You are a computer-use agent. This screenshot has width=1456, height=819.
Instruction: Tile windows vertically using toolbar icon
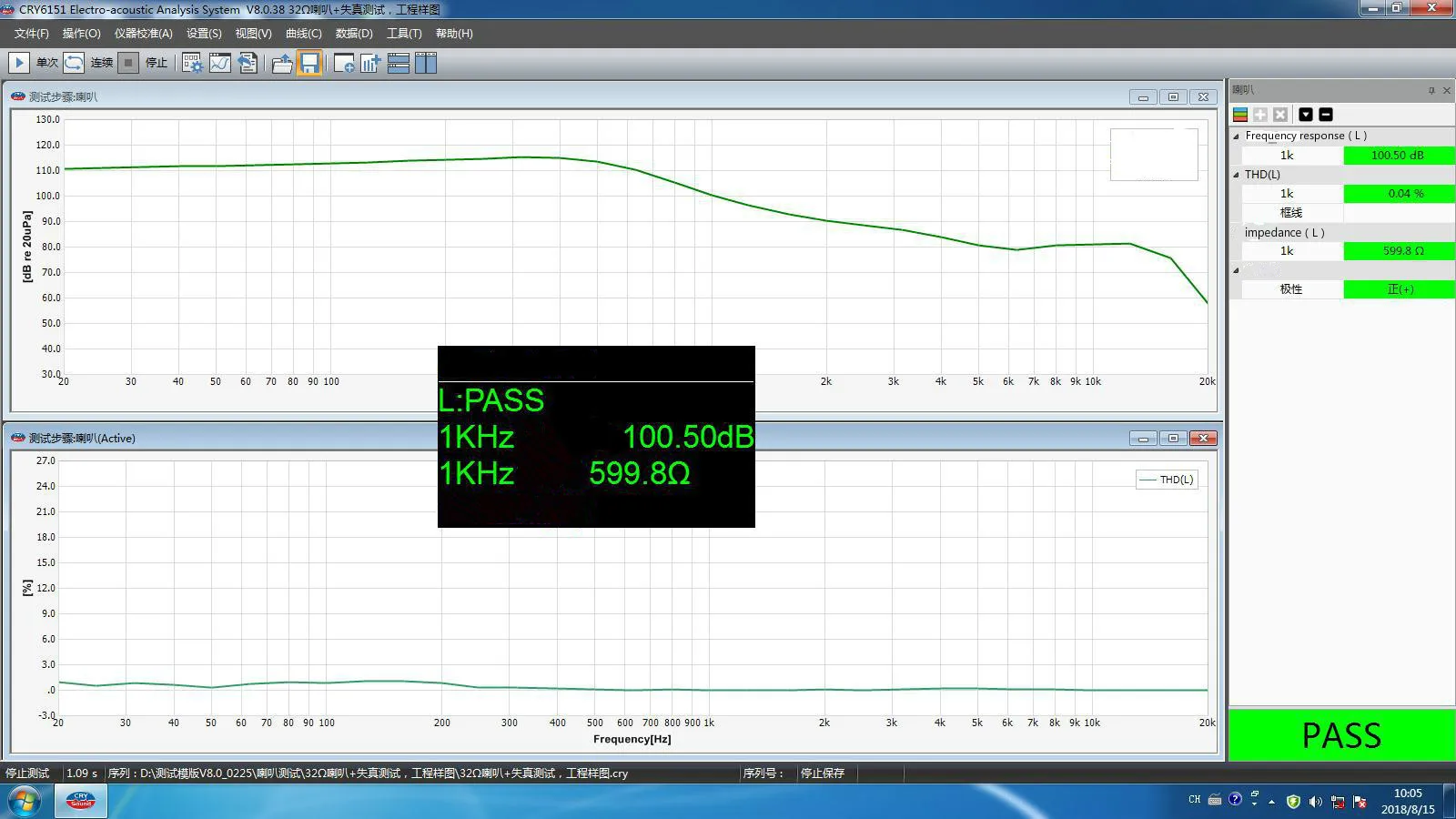425,63
